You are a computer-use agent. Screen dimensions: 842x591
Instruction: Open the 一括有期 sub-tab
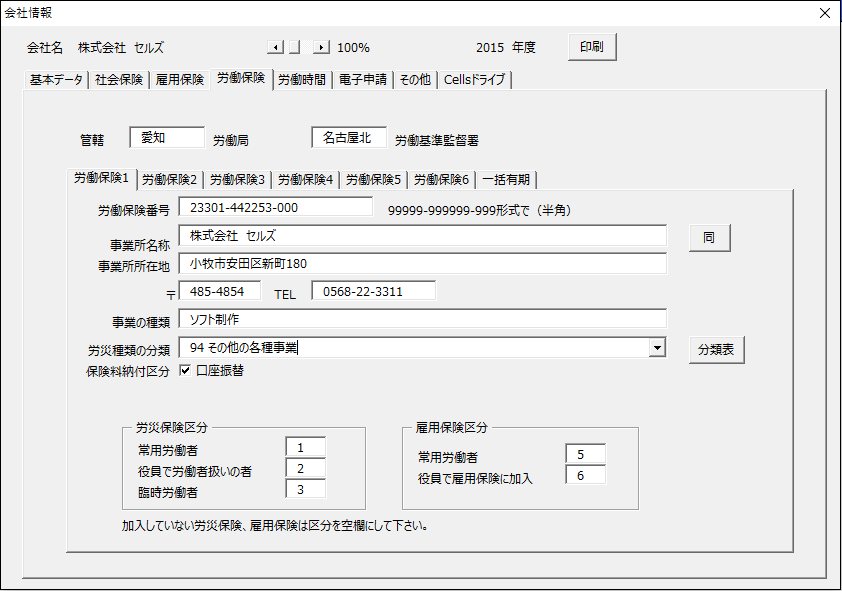pos(507,180)
